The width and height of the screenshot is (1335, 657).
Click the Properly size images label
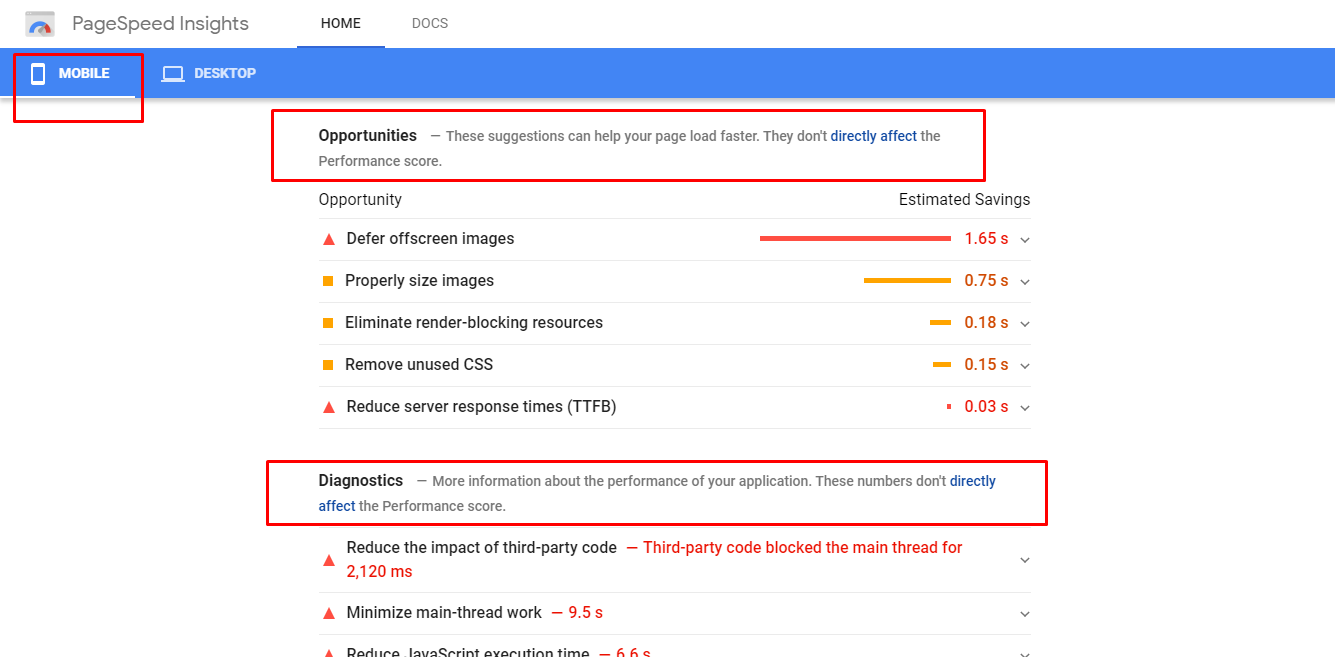419,281
